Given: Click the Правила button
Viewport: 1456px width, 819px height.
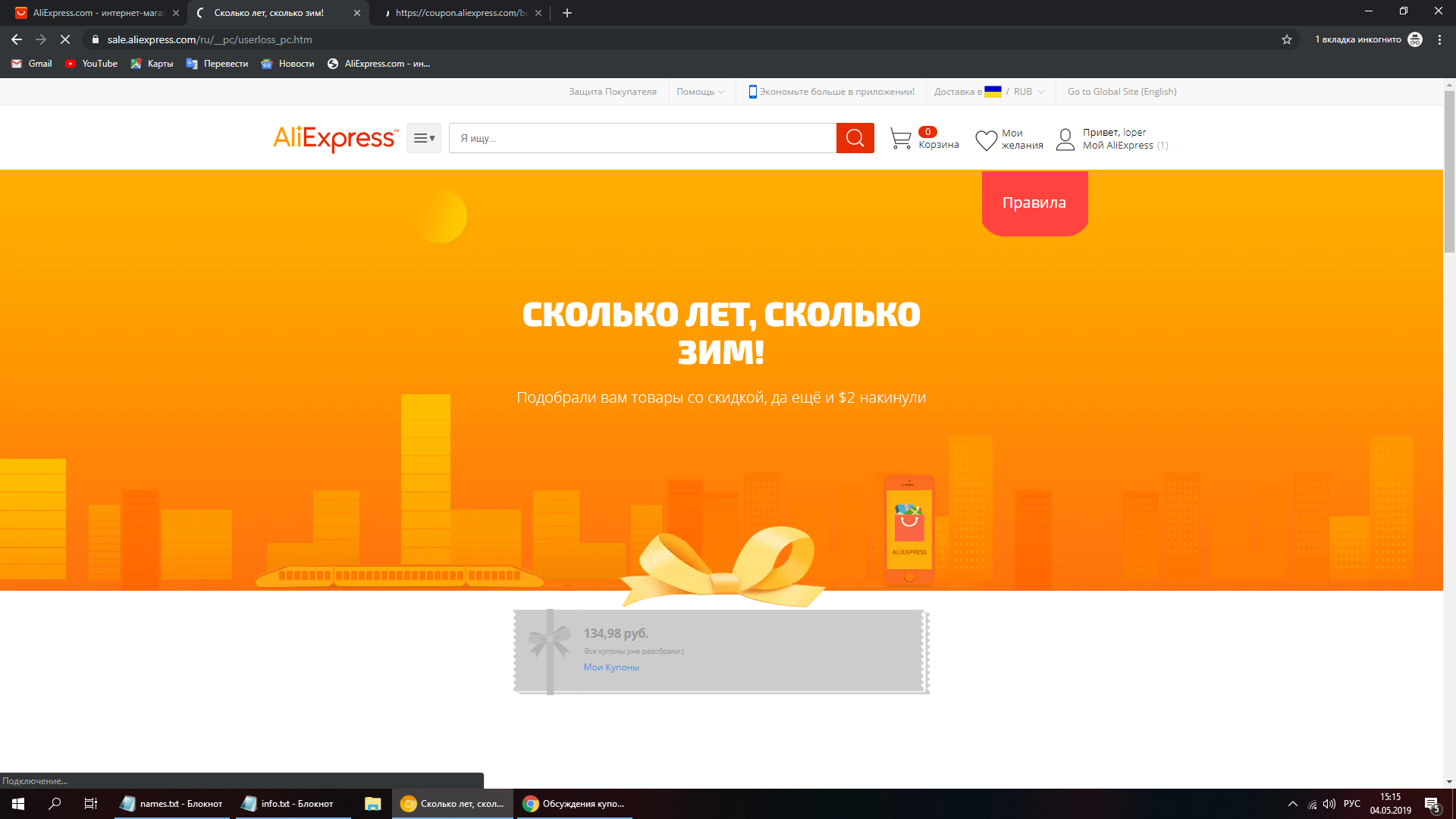Looking at the screenshot, I should pos(1034,202).
